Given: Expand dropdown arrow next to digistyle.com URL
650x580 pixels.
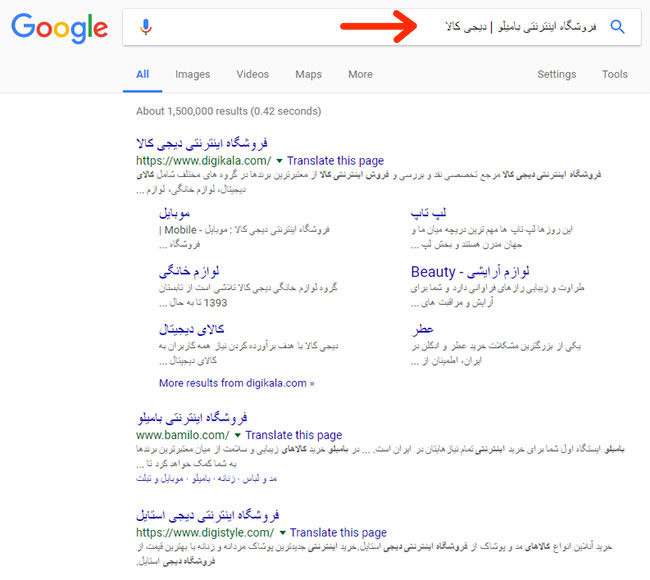Looking at the screenshot, I should (x=283, y=533).
